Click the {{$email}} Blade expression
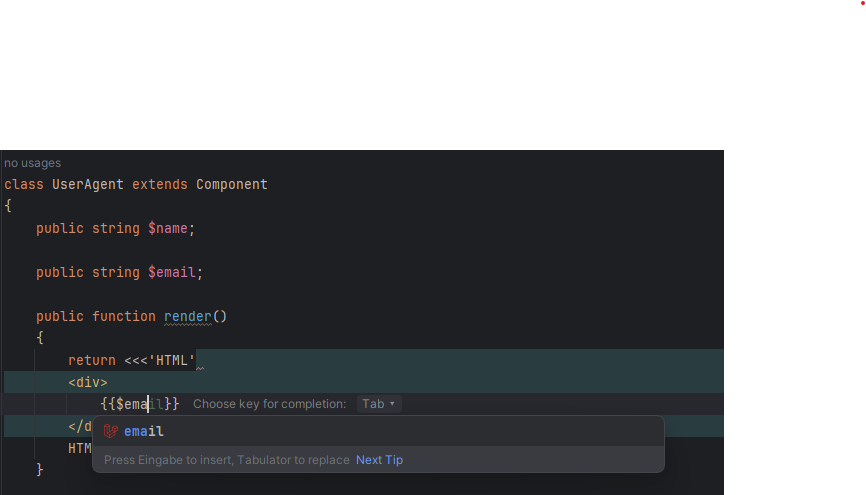866x495 pixels. click(140, 404)
